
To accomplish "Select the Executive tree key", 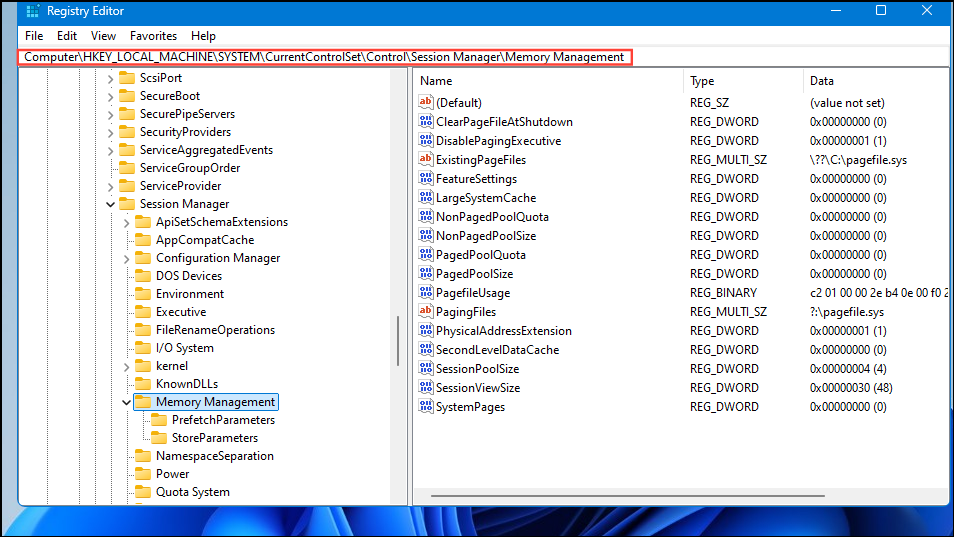I will 181,311.
